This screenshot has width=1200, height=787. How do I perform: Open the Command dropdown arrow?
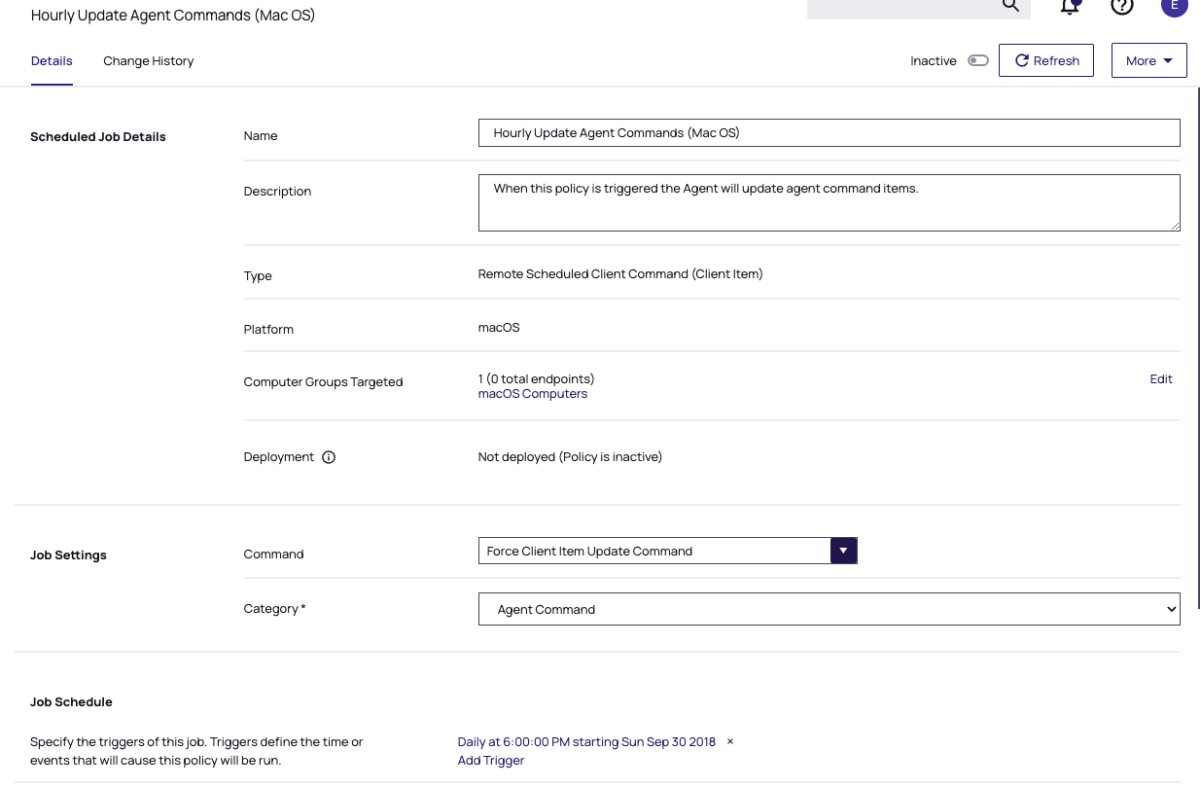point(843,551)
